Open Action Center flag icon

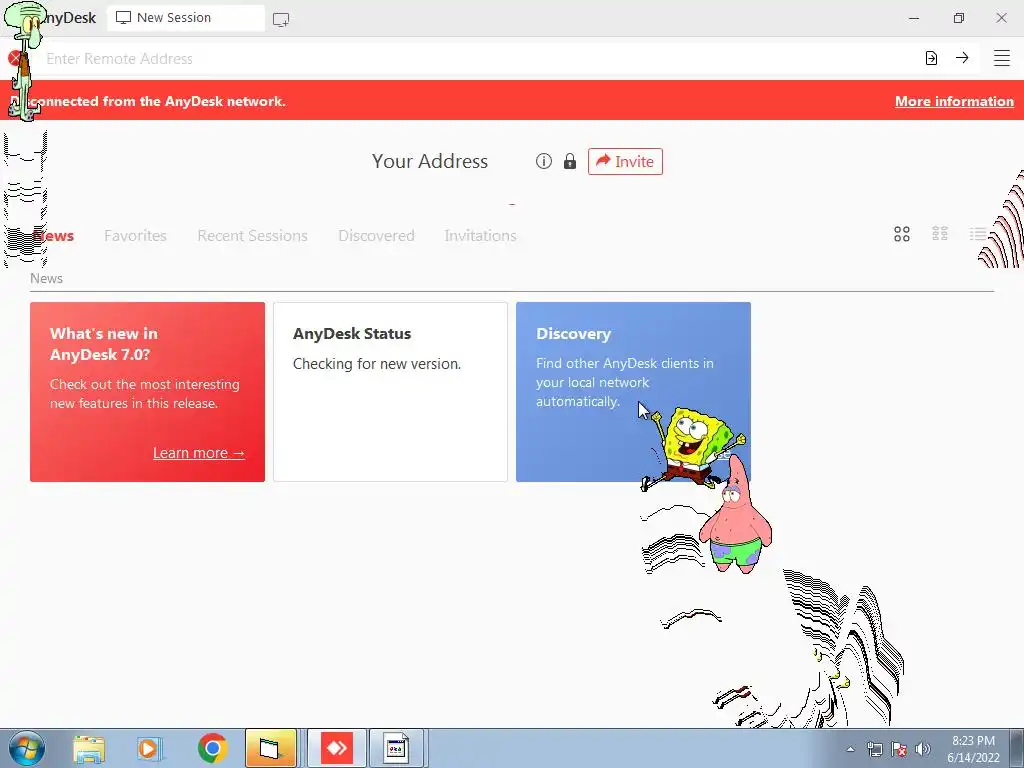point(899,750)
